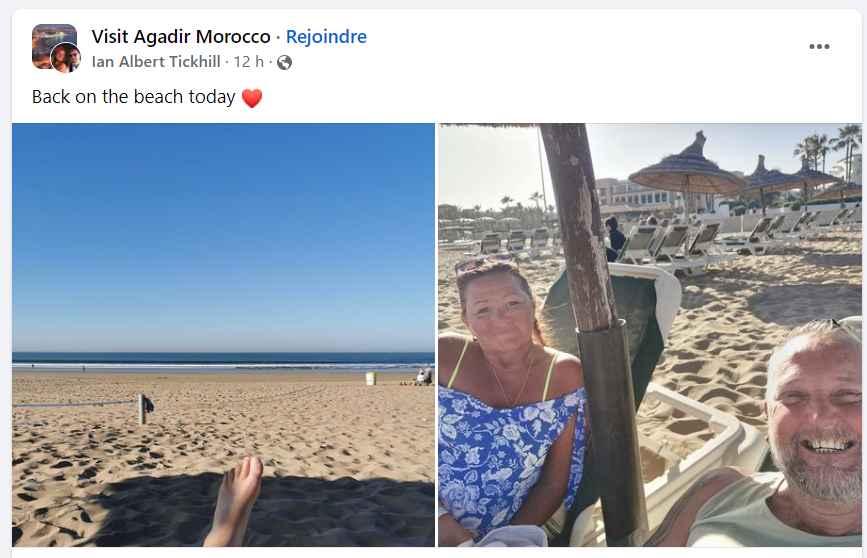
Task: Open the Visit Agadir Morocco group name
Action: click(181, 37)
